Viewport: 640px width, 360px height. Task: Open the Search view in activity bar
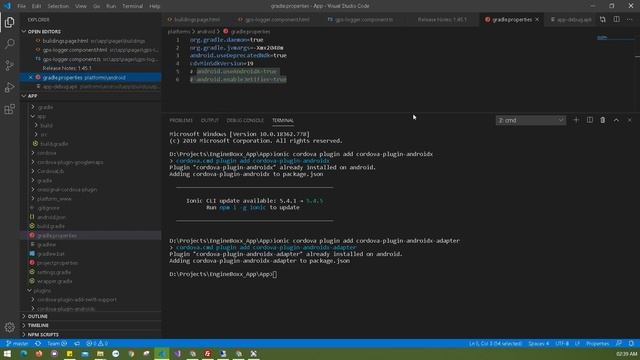coord(9,44)
